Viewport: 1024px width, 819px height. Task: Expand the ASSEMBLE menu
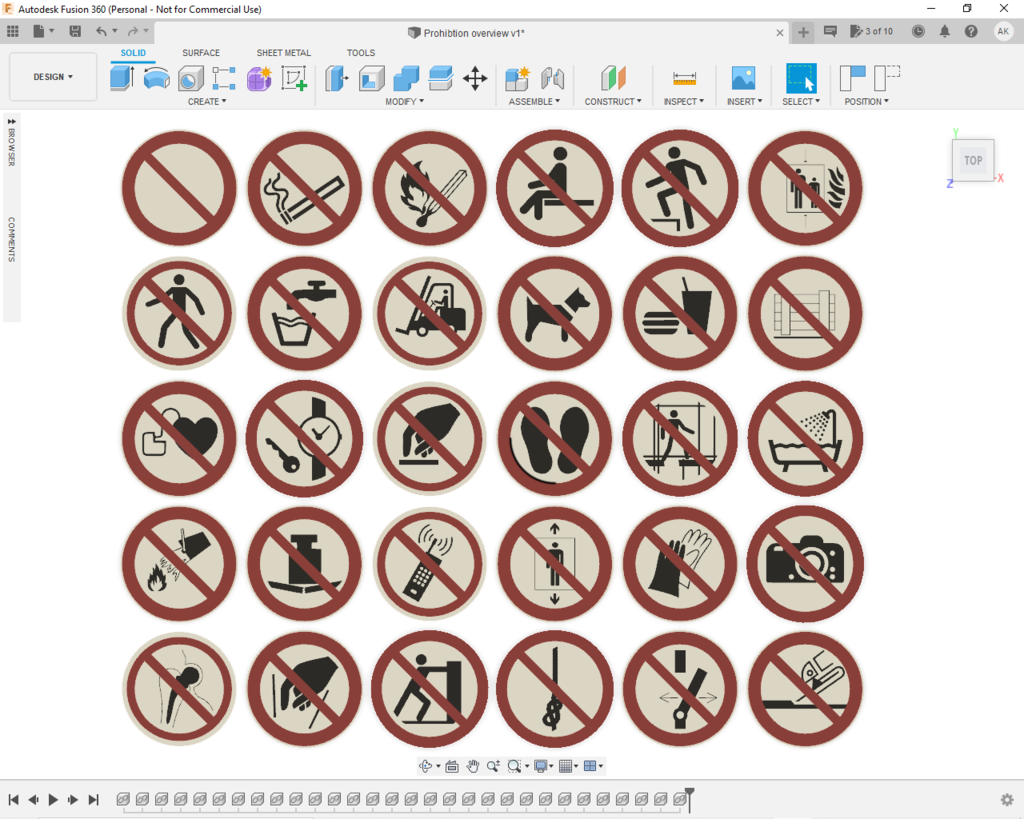[x=534, y=101]
